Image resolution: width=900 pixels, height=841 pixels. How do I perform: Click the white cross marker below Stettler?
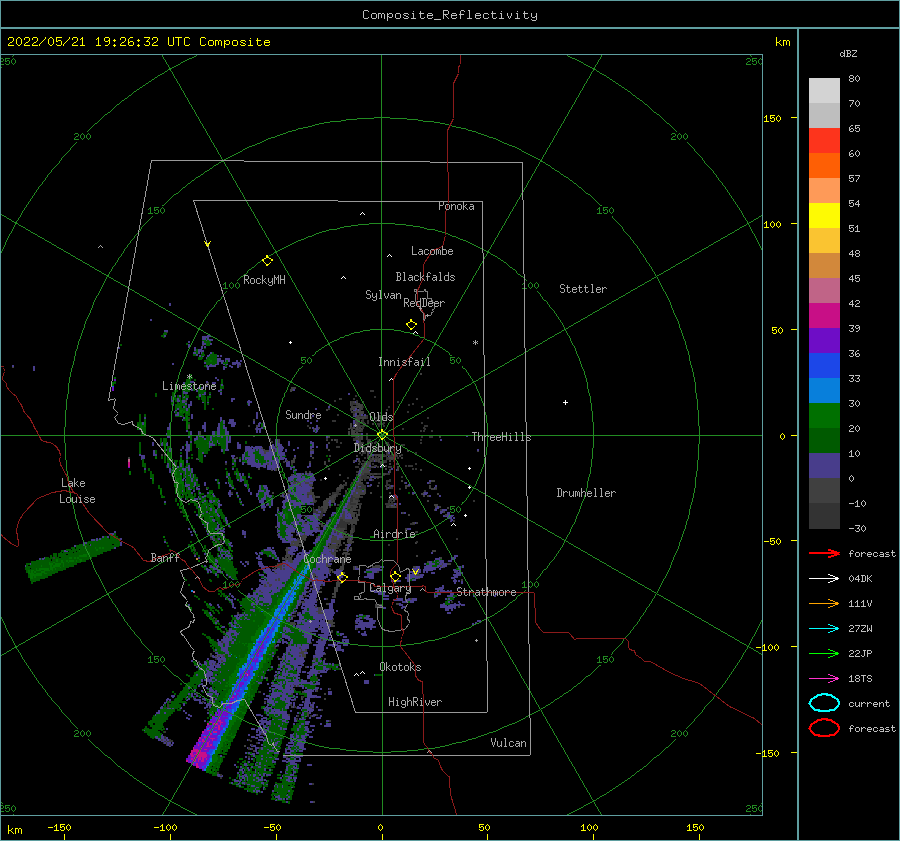[x=565, y=402]
